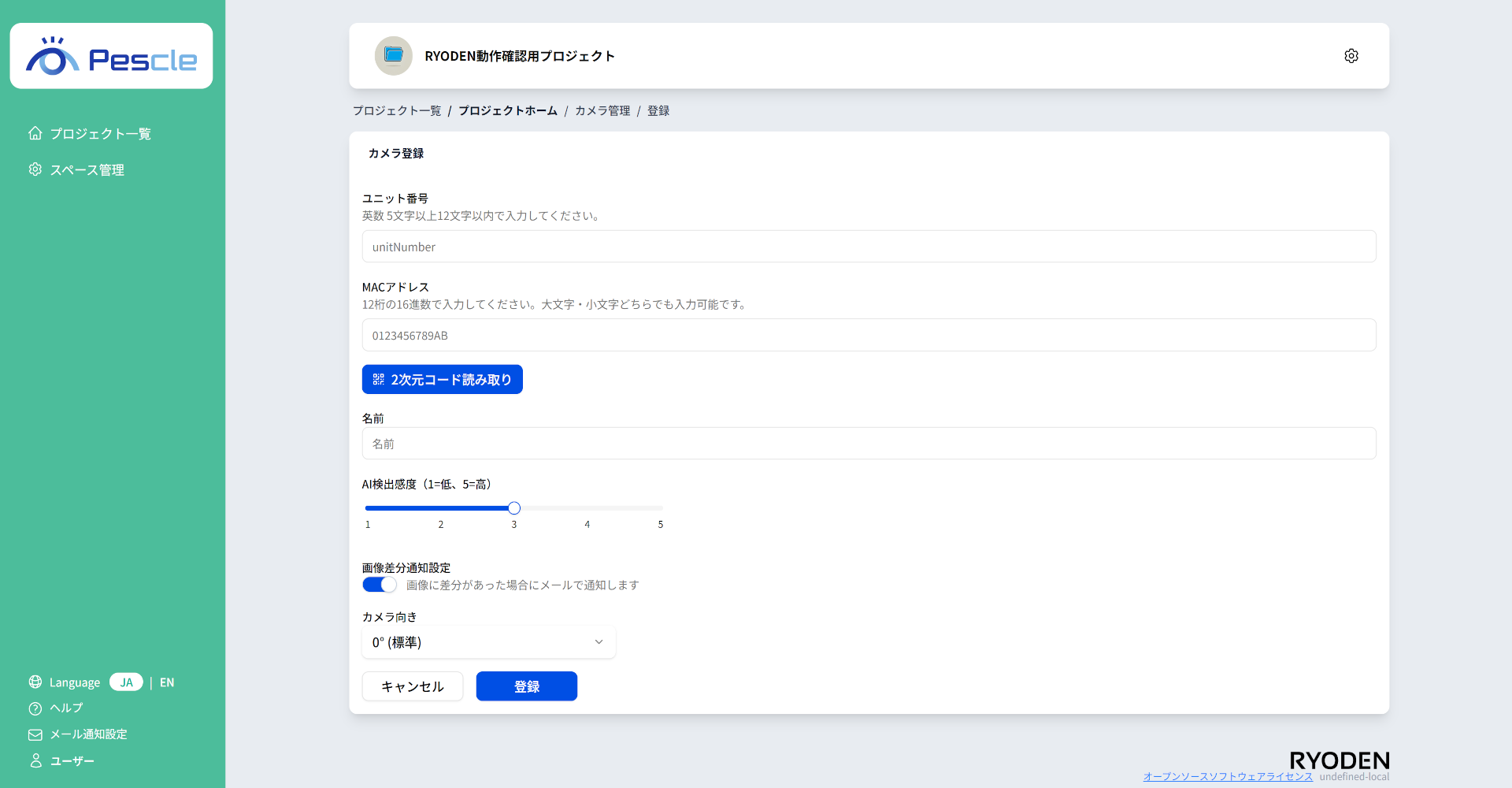Click the help icon beside ヘルプ
The height and width of the screenshot is (788, 1512).
click(x=35, y=708)
